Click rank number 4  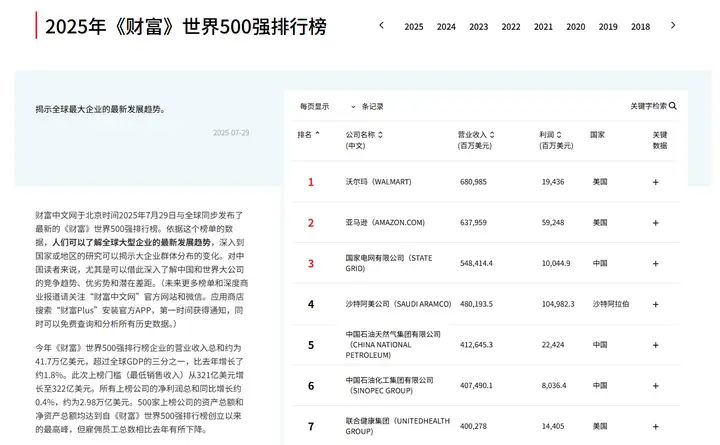coord(311,304)
